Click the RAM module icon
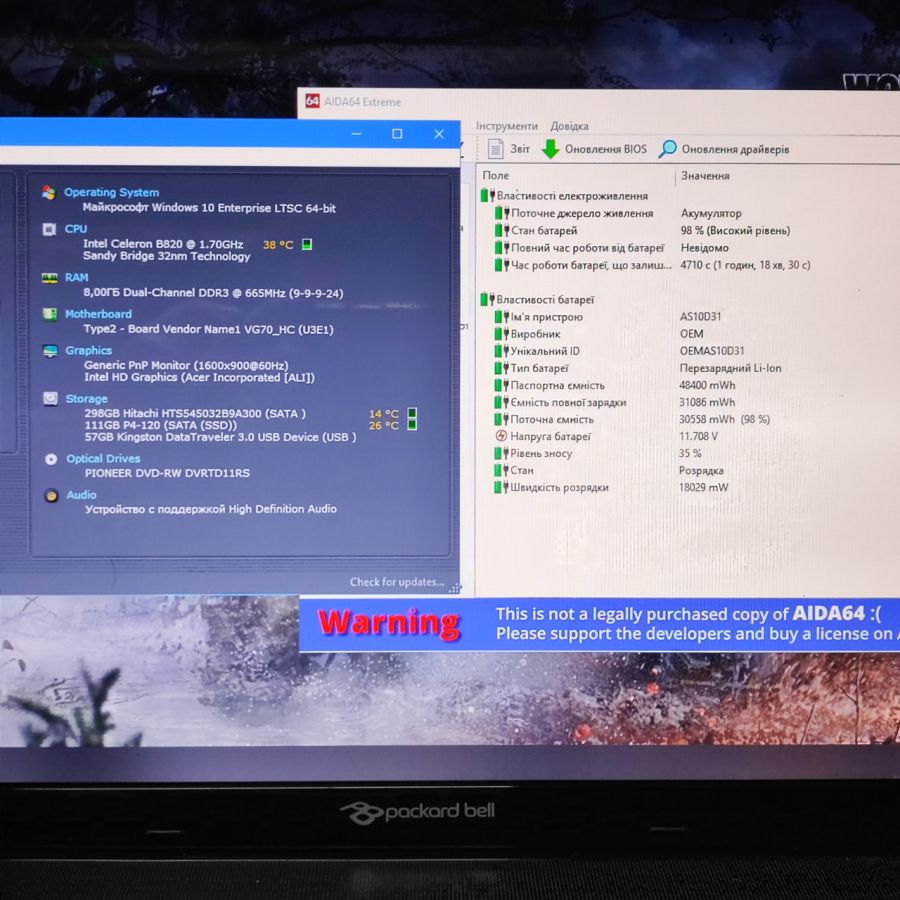 tap(50, 278)
